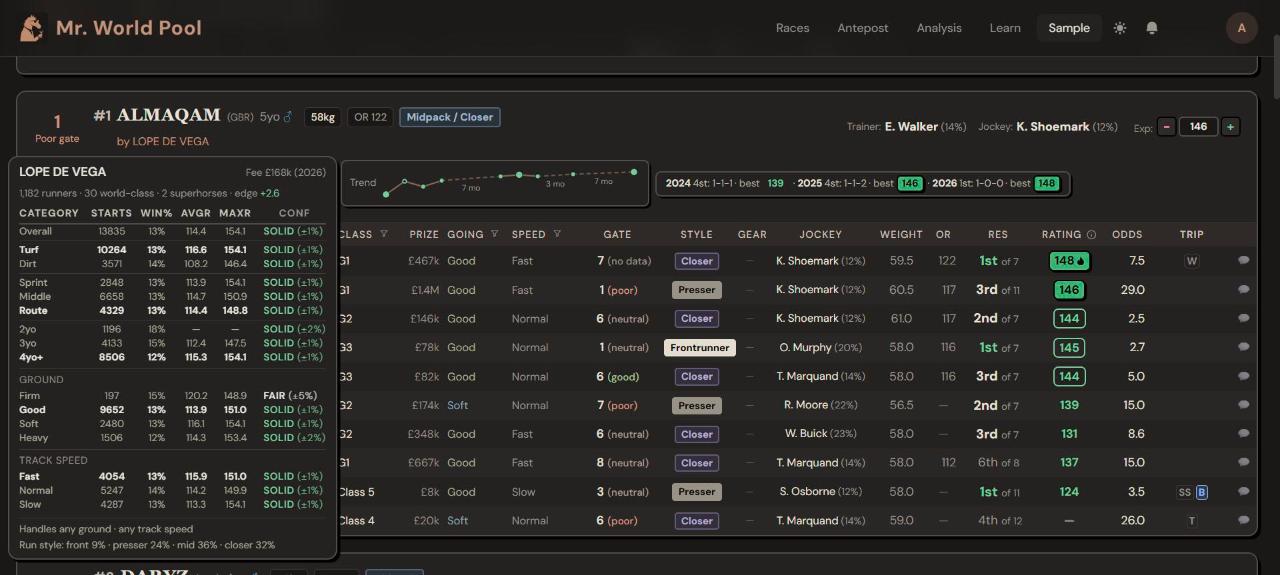1280x575 pixels.
Task: Click the W trip badge
Action: tap(1191, 261)
